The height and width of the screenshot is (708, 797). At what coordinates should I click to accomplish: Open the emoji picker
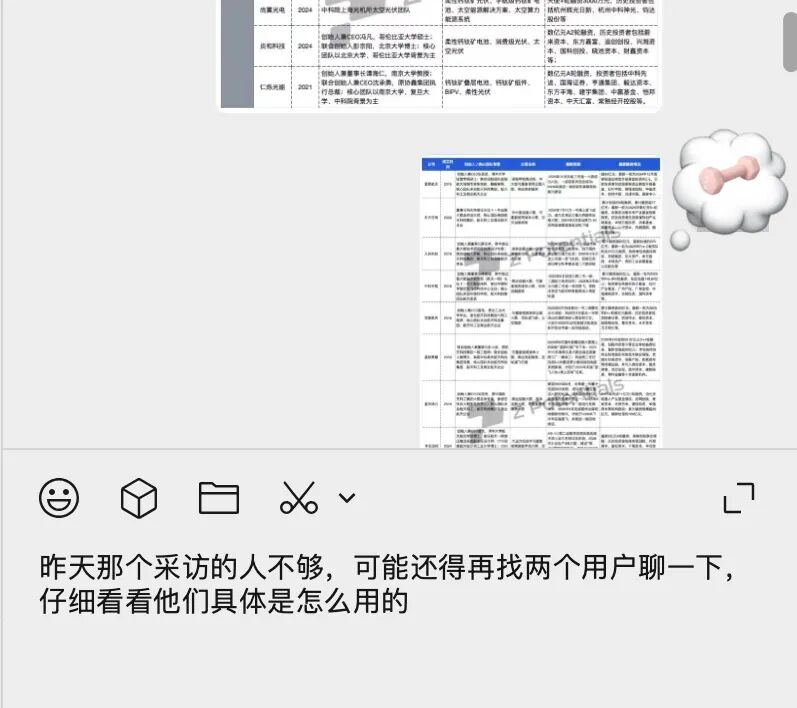(59, 498)
